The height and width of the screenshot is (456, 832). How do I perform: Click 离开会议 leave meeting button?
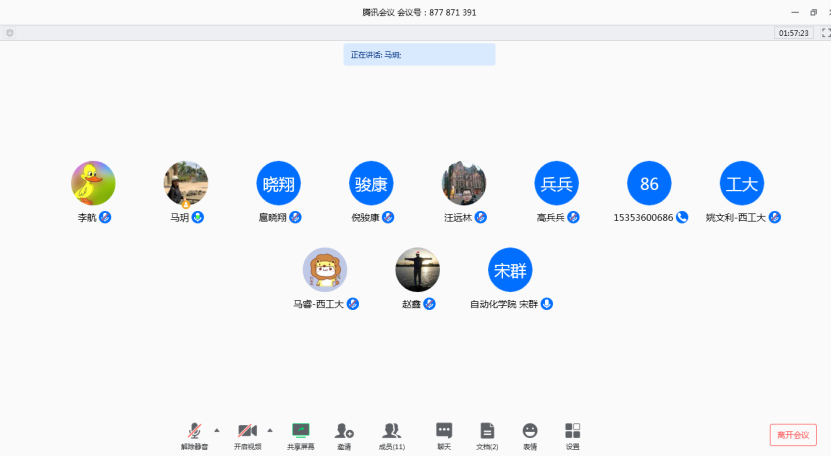point(793,435)
